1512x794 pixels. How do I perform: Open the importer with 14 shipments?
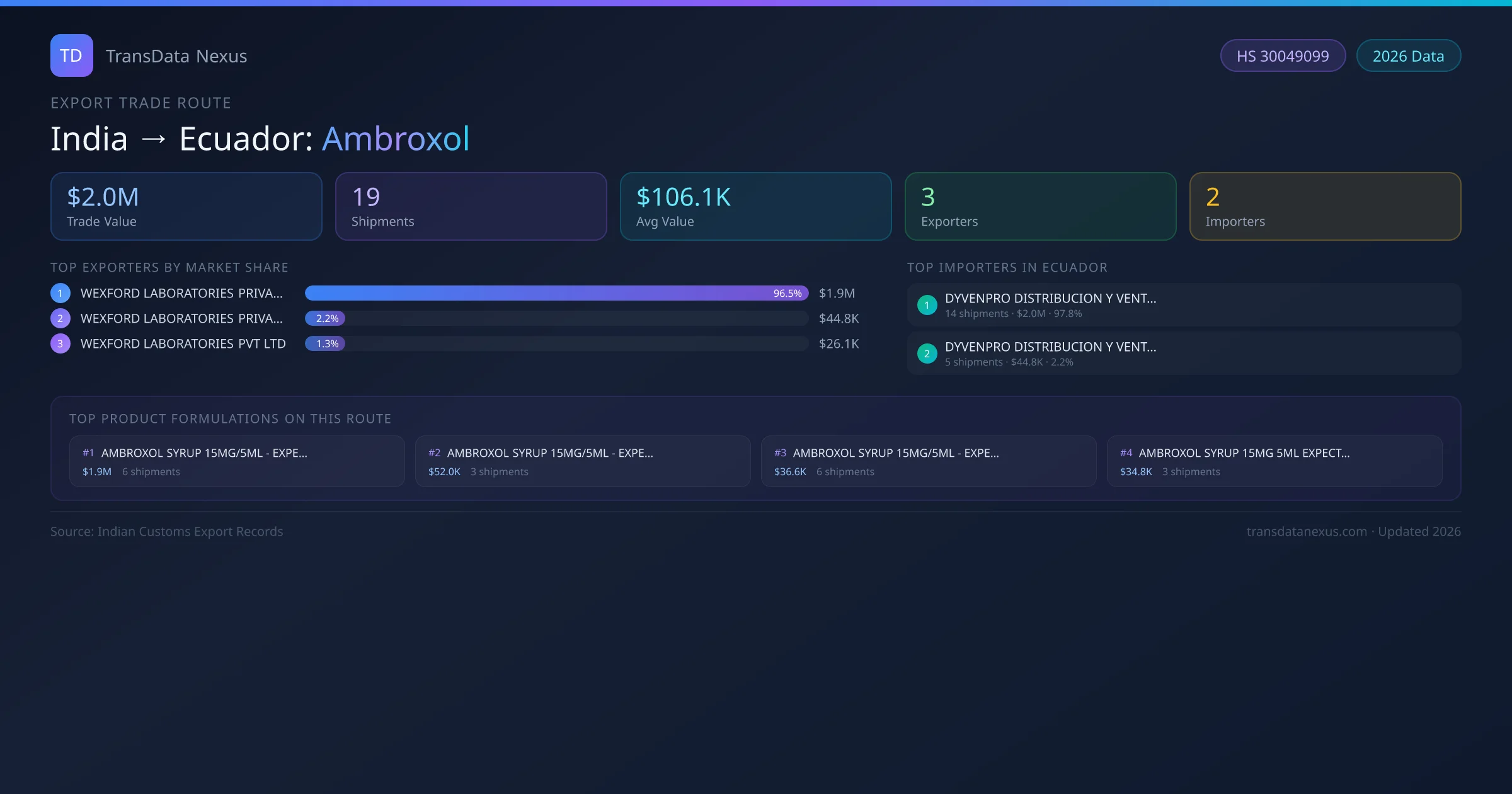1183,305
